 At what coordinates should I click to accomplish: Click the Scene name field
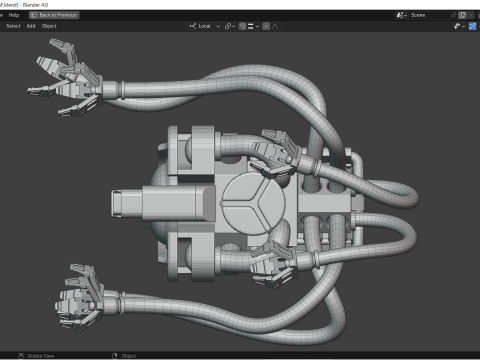click(429, 15)
